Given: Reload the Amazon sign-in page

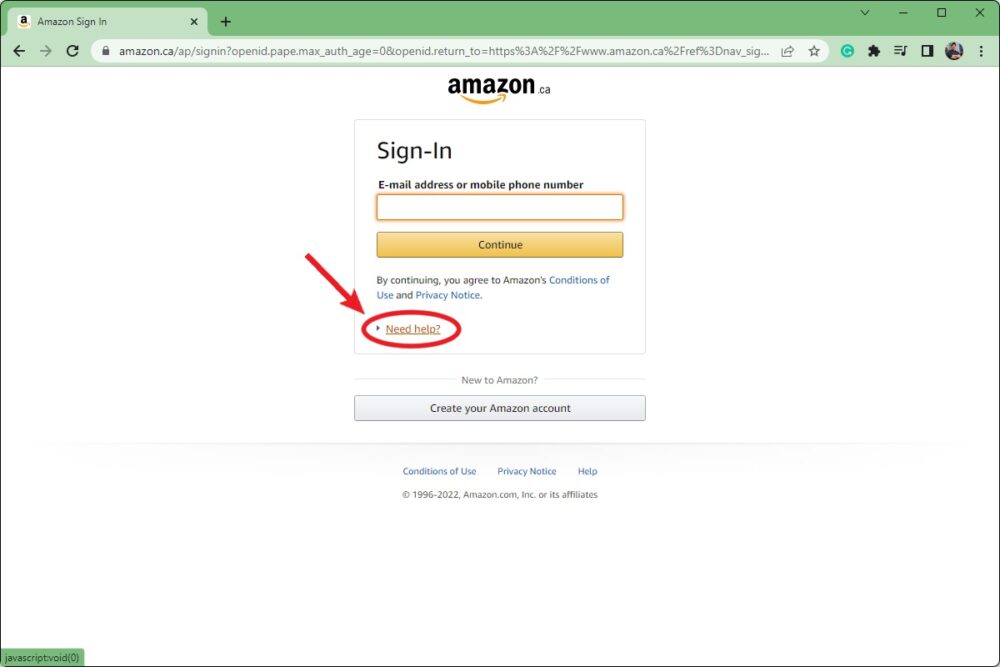Looking at the screenshot, I should pyautogui.click(x=73, y=51).
